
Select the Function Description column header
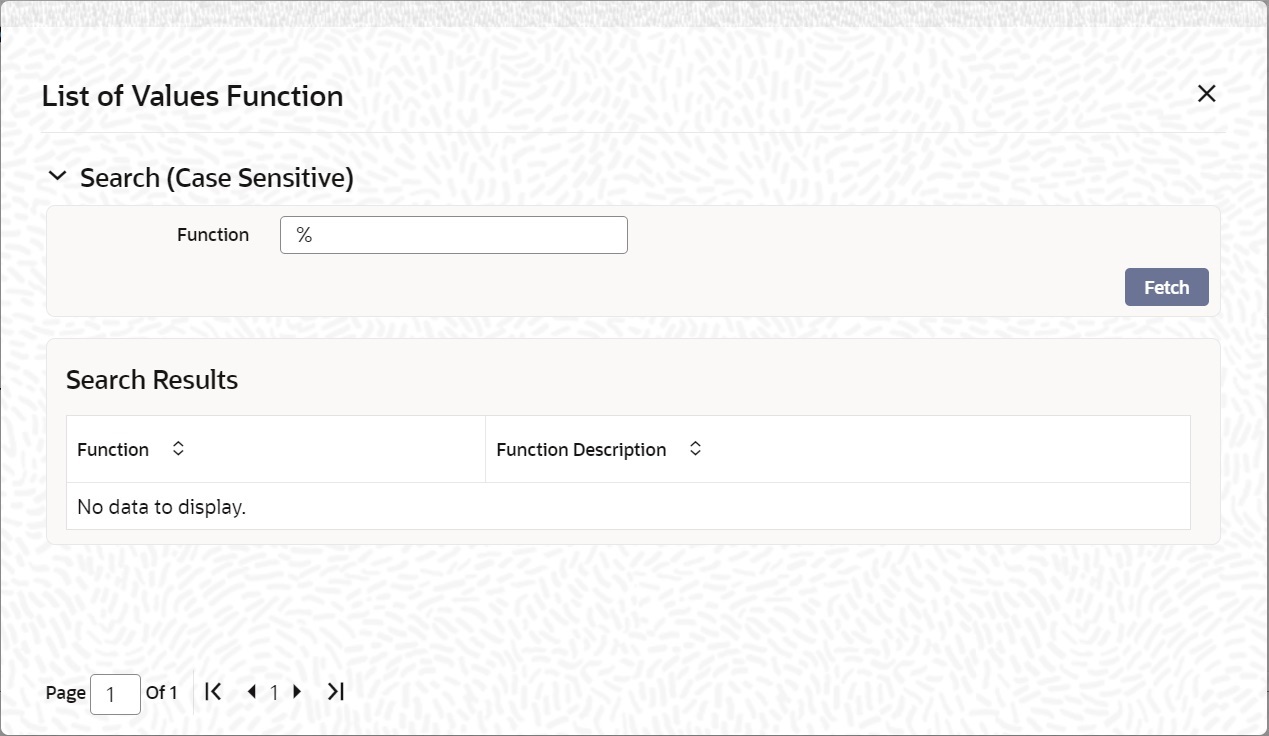pos(581,450)
